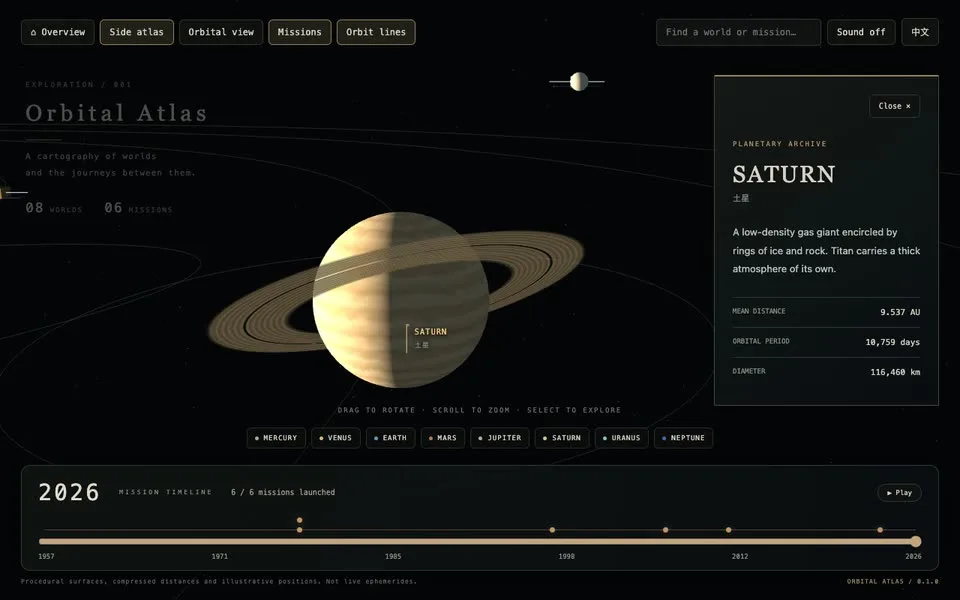Select the Mercury planet chip
This screenshot has height=600, width=960.
276,438
